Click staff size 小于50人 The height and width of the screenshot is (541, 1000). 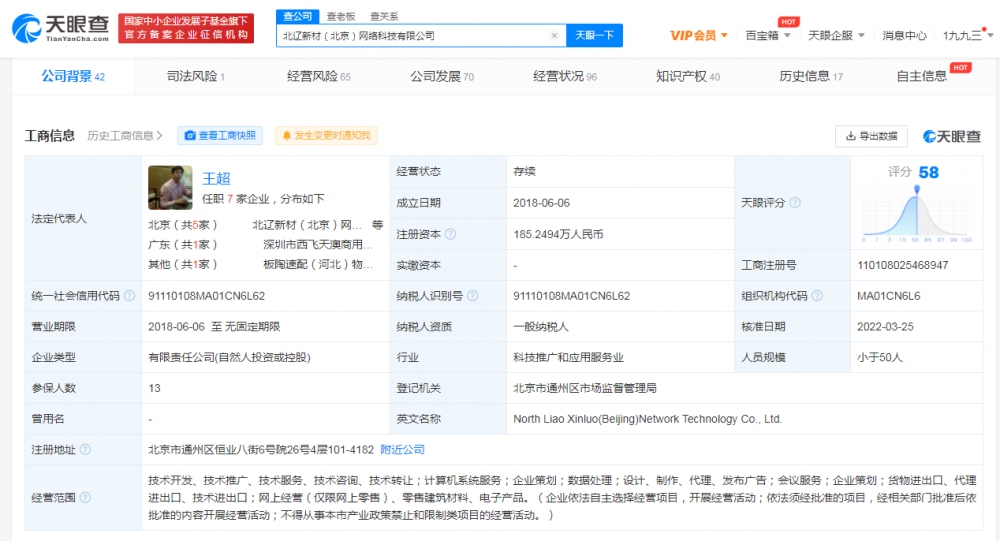click(x=879, y=357)
